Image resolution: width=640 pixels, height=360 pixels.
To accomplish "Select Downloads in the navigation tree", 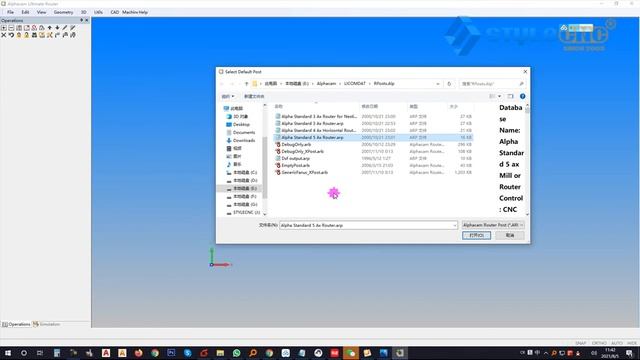I will (x=244, y=140).
